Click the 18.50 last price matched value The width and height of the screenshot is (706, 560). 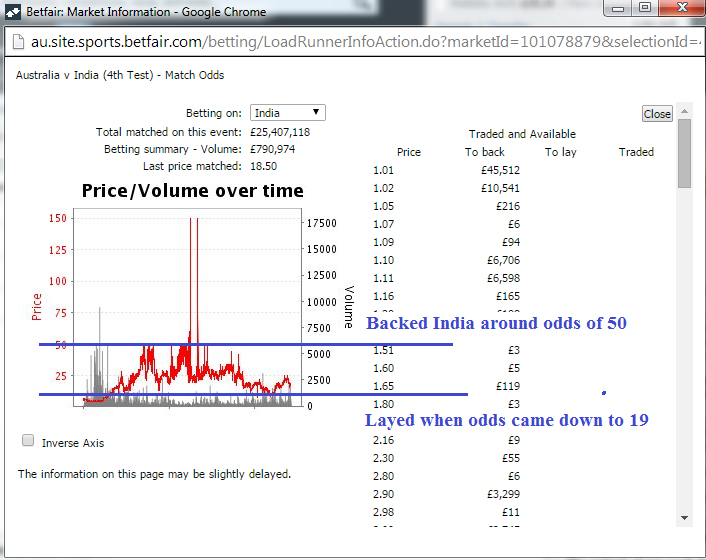(x=263, y=166)
